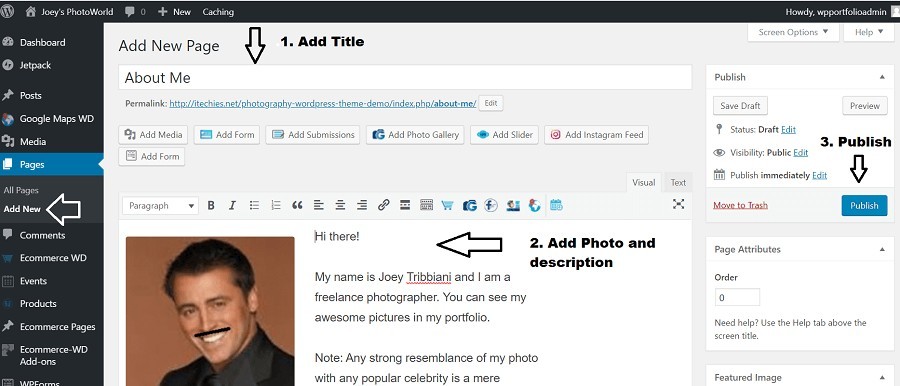
Task: Edit the Public visibility setting
Action: point(801,153)
